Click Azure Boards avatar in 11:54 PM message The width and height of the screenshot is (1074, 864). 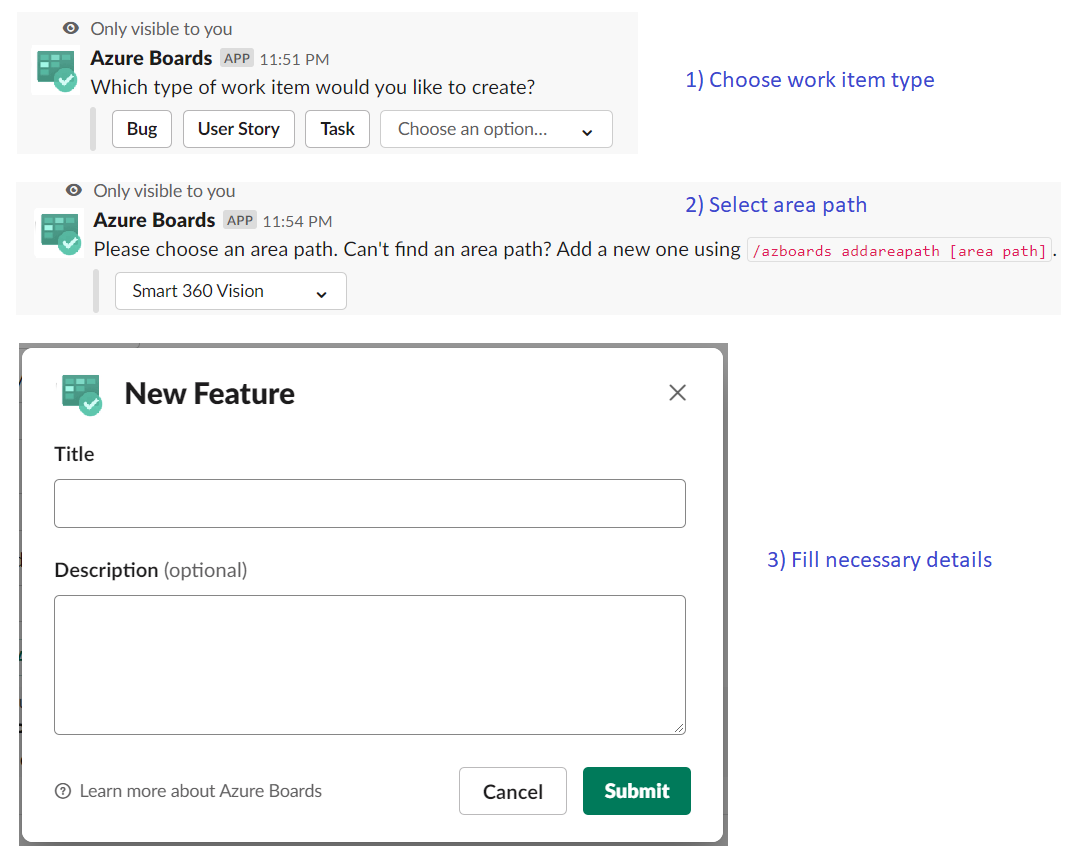[58, 232]
